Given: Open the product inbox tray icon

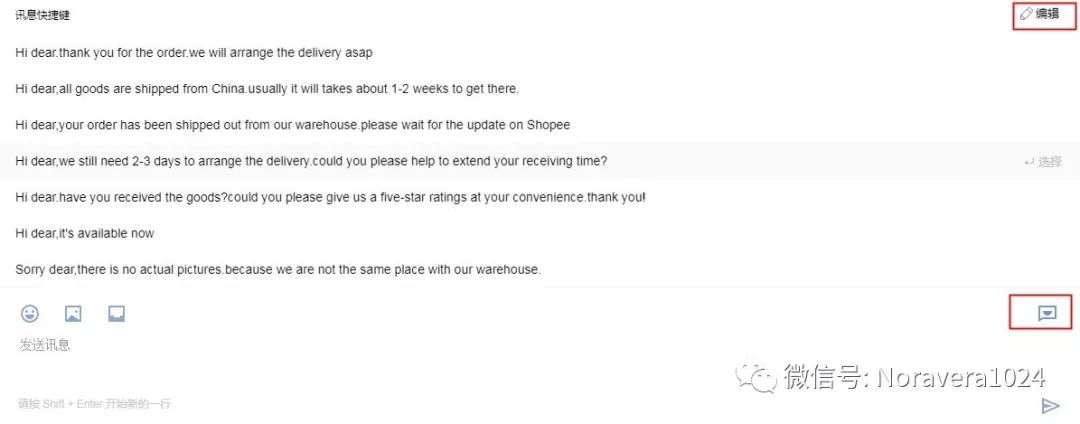Looking at the screenshot, I should (116, 314).
